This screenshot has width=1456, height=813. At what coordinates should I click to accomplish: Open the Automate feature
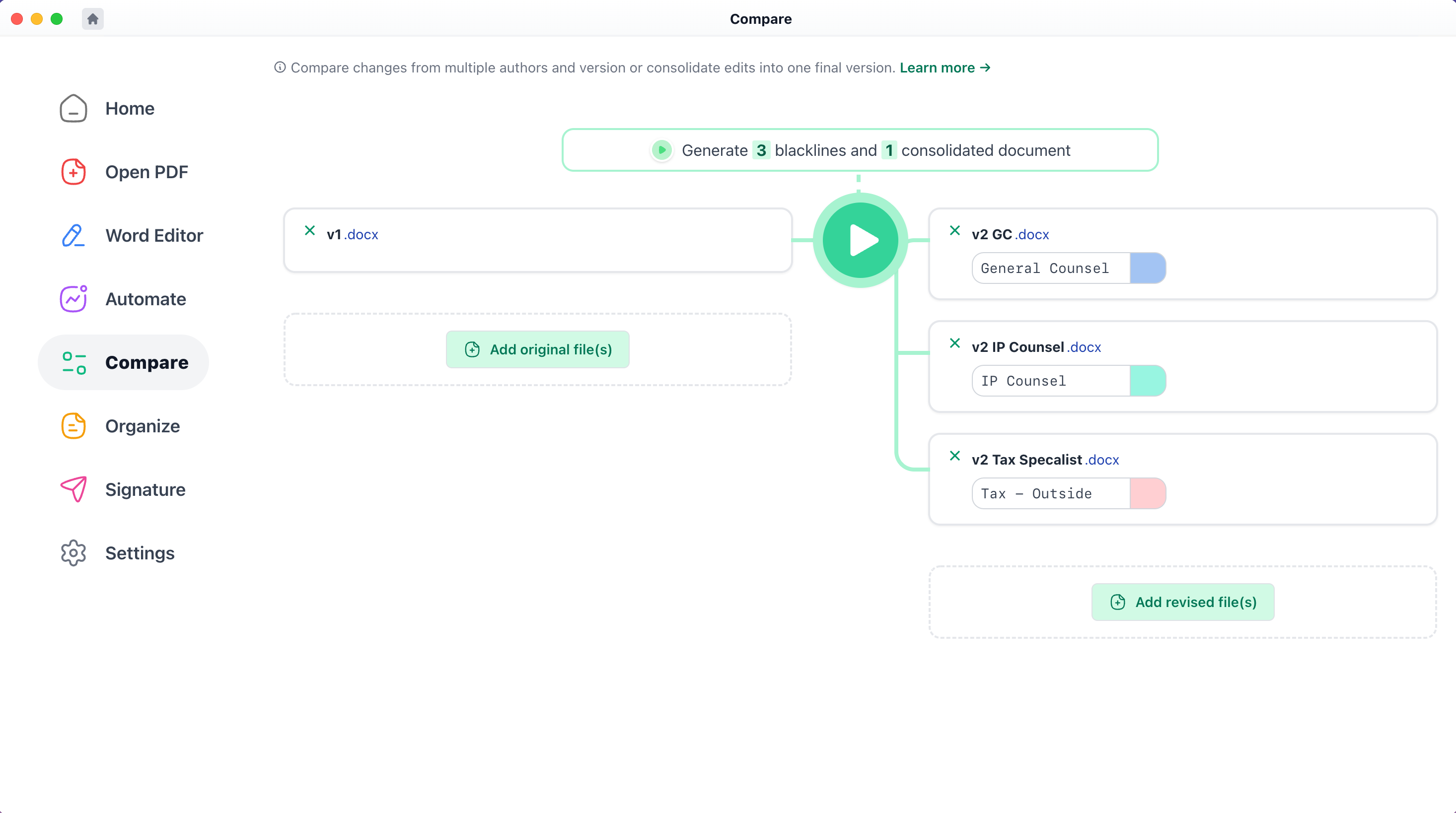(x=146, y=299)
